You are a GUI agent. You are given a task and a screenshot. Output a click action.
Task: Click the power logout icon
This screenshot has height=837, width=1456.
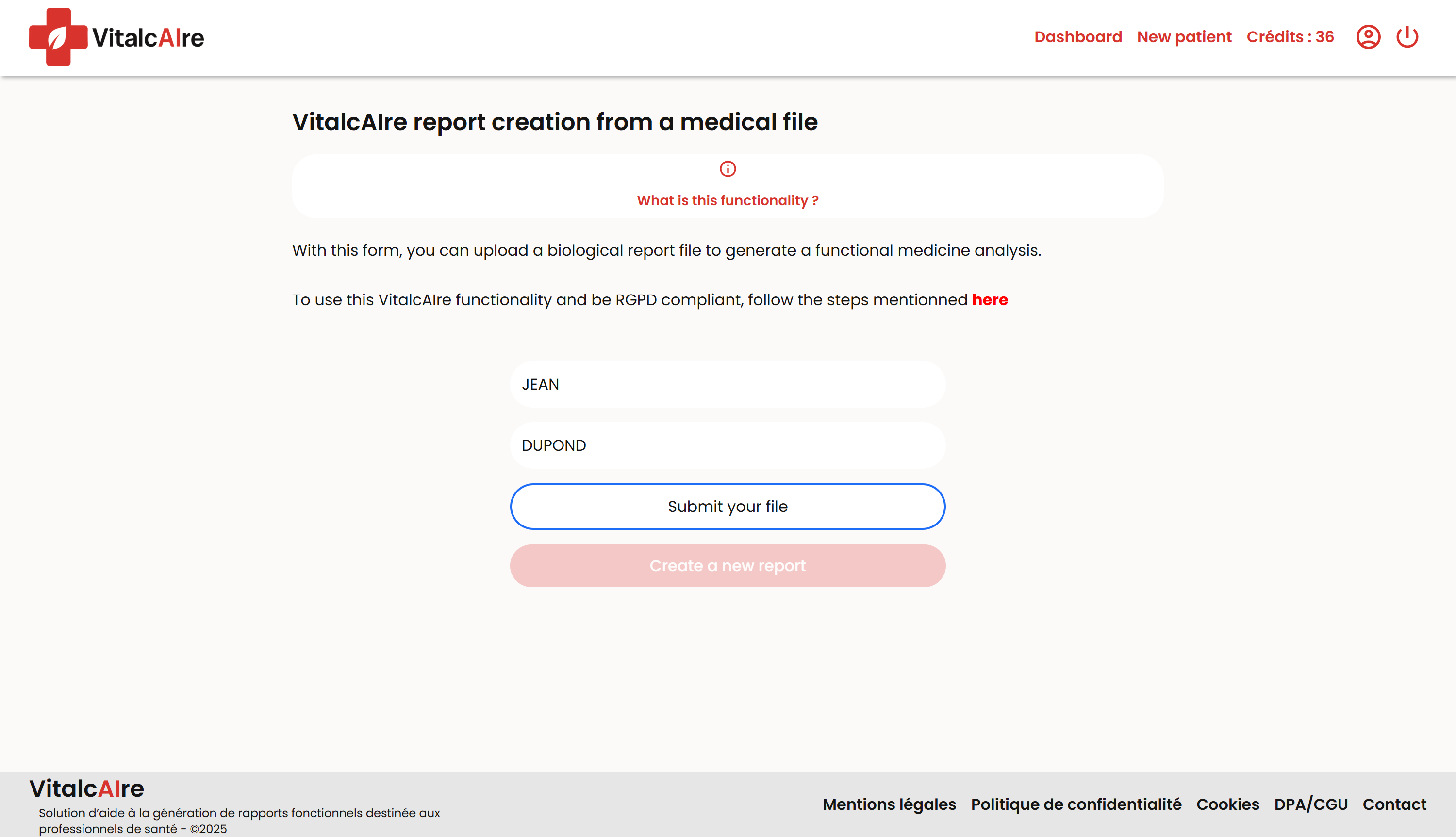[x=1406, y=37]
